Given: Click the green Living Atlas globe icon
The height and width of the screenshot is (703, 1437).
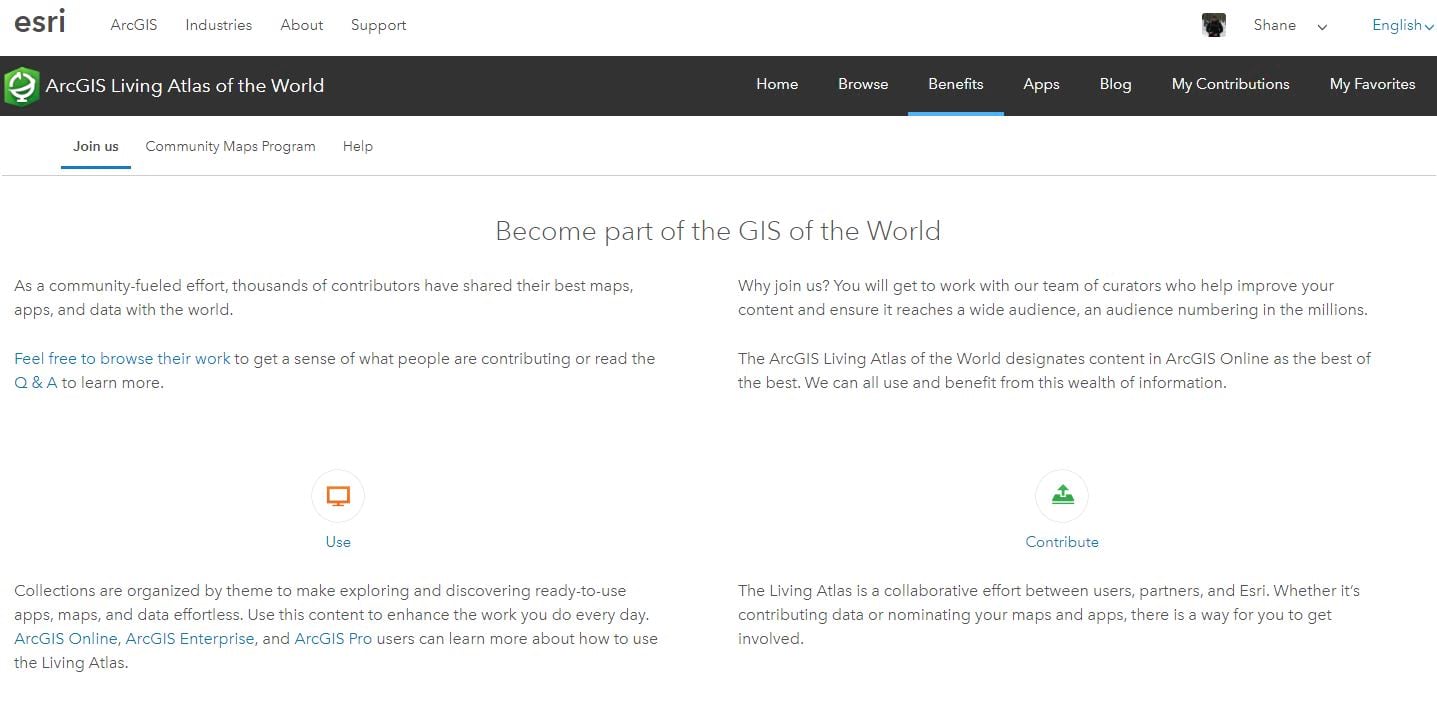Looking at the screenshot, I should point(21,86).
